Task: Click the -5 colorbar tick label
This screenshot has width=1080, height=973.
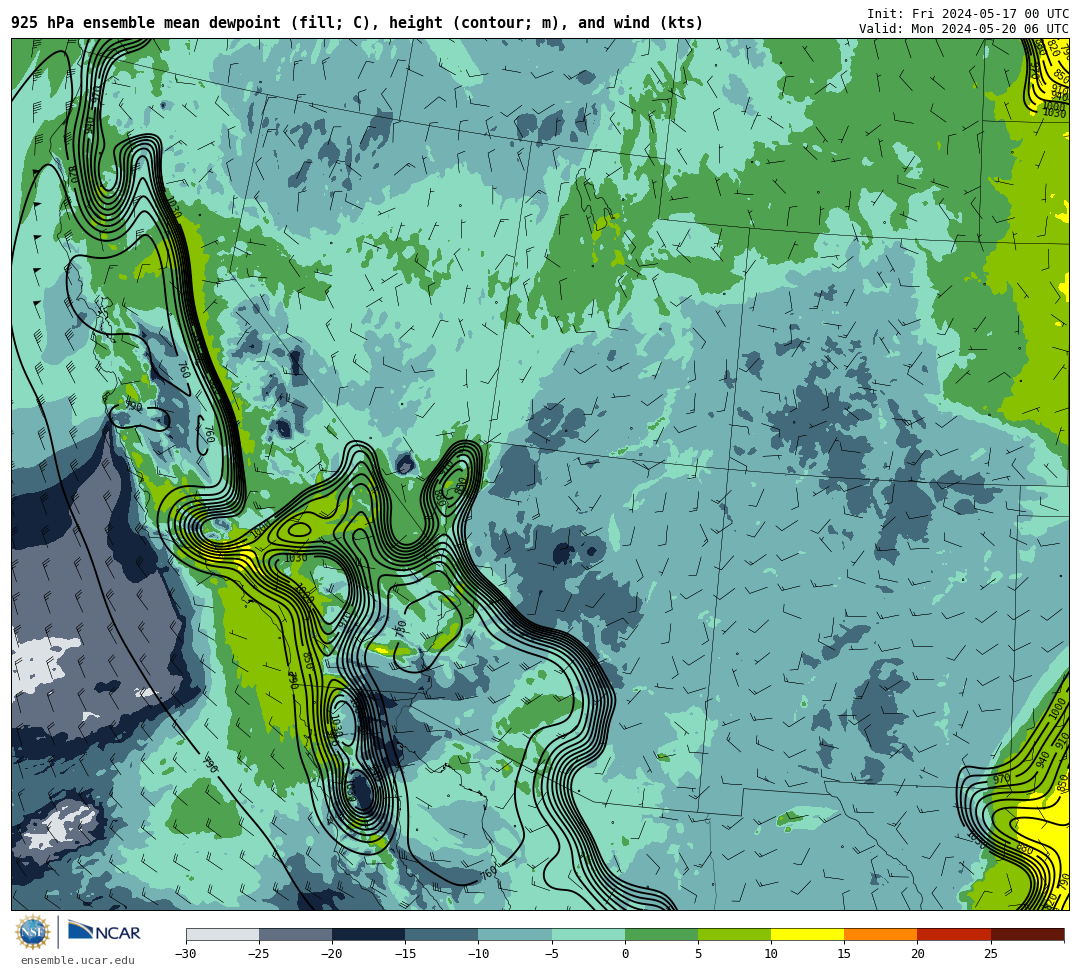Action: point(552,954)
